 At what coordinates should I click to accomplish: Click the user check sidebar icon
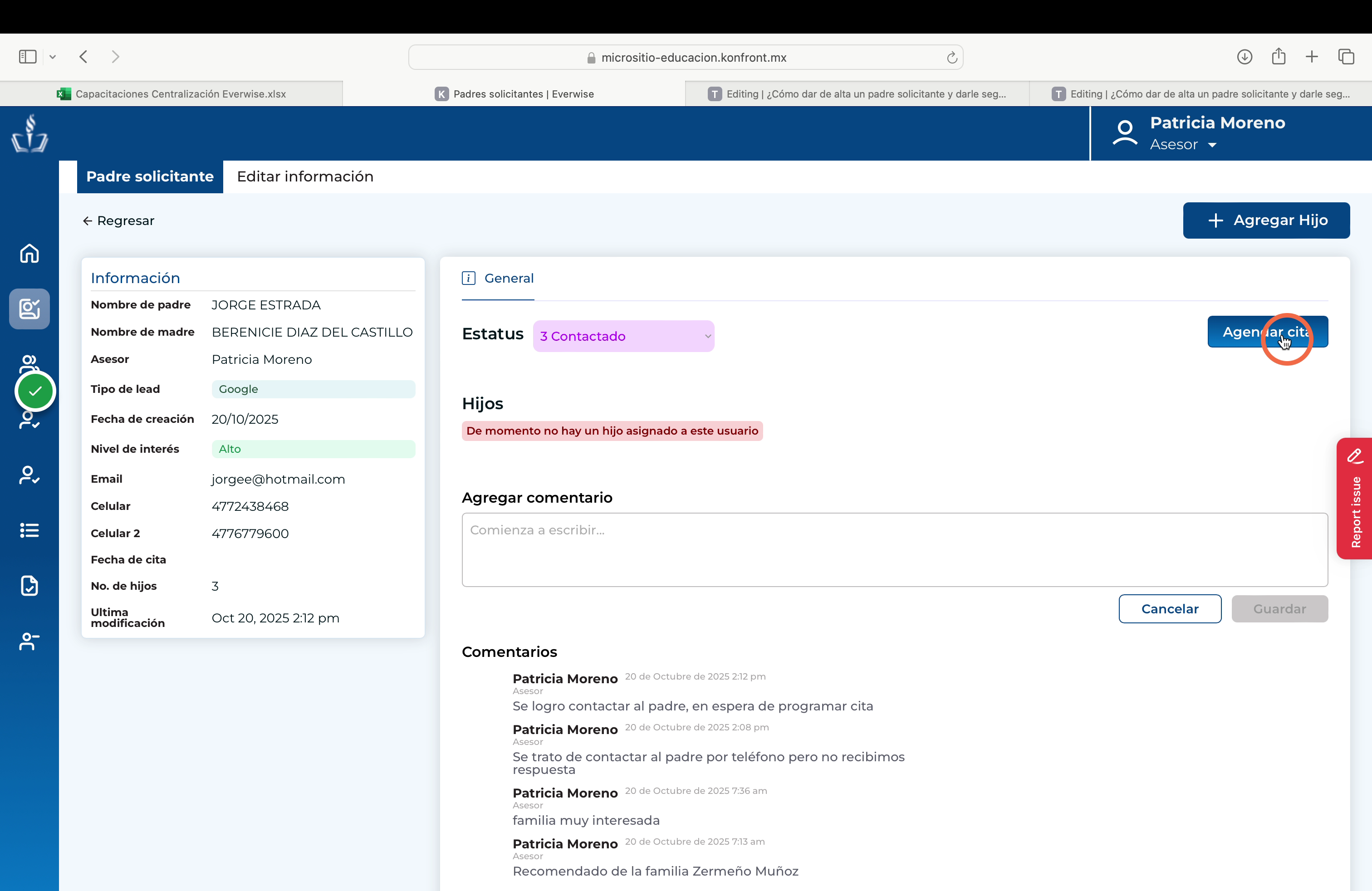pyautogui.click(x=29, y=475)
